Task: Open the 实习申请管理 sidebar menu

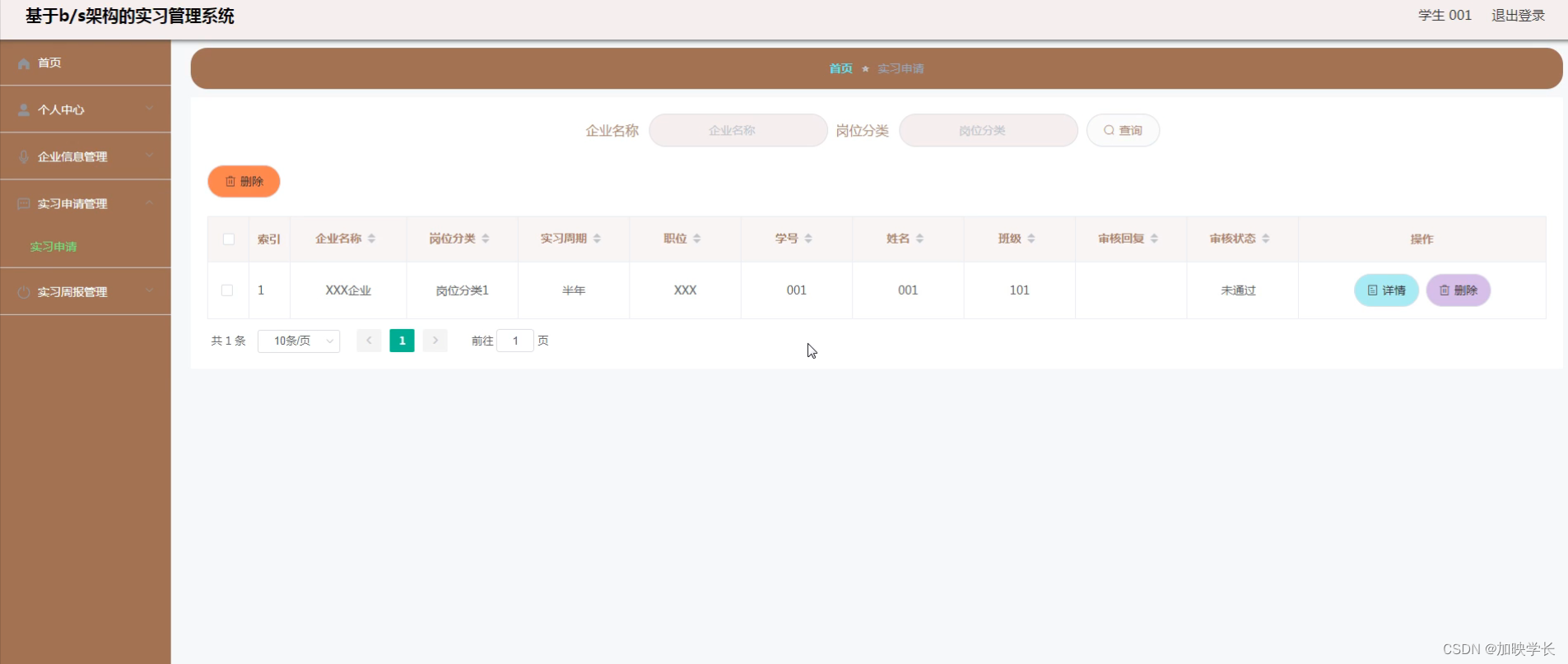Action: [x=86, y=203]
